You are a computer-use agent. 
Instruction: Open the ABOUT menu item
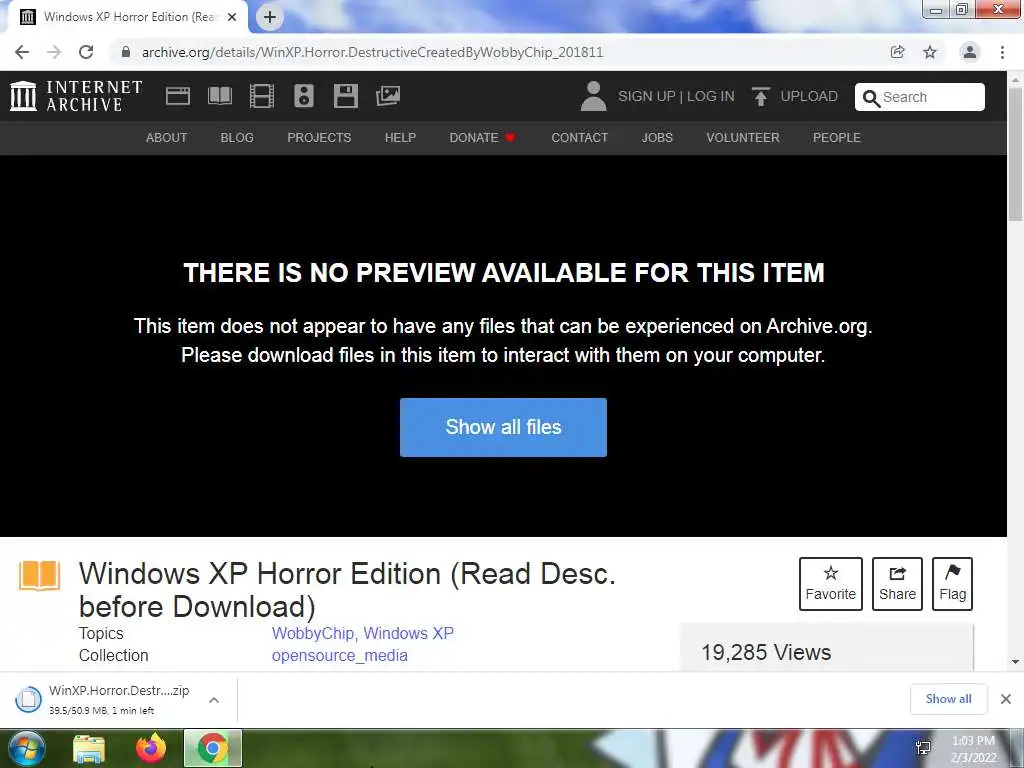point(167,138)
